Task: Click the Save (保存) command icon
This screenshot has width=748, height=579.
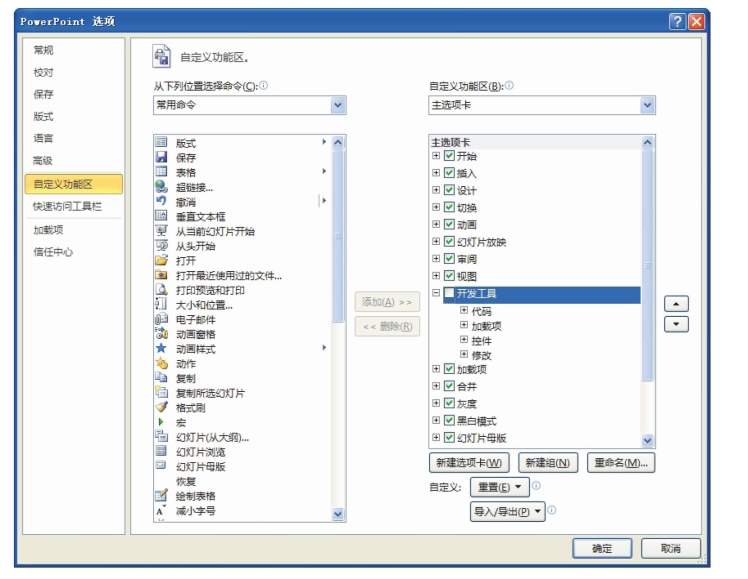Action: coord(162,157)
